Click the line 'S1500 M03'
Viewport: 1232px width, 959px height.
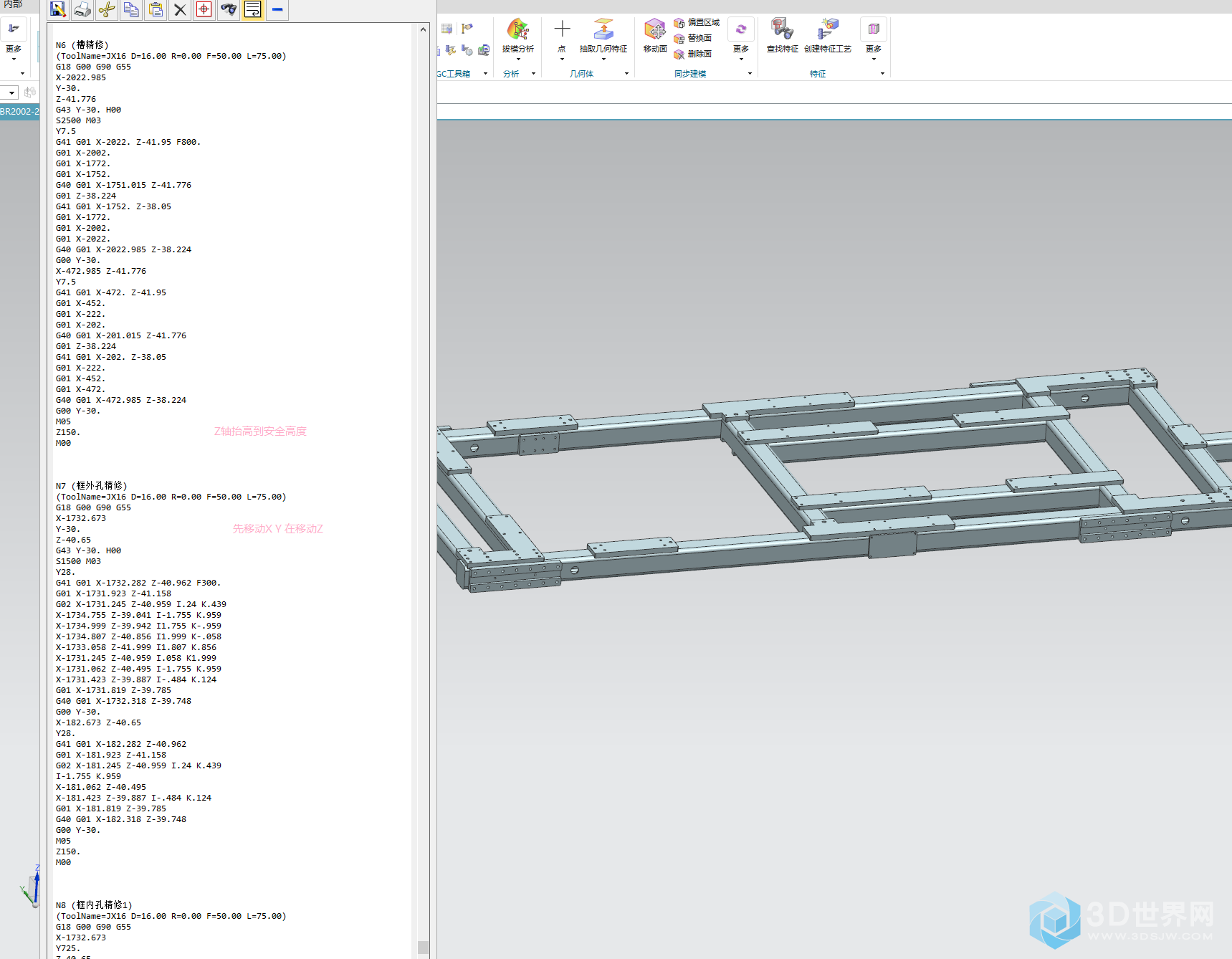[78, 561]
